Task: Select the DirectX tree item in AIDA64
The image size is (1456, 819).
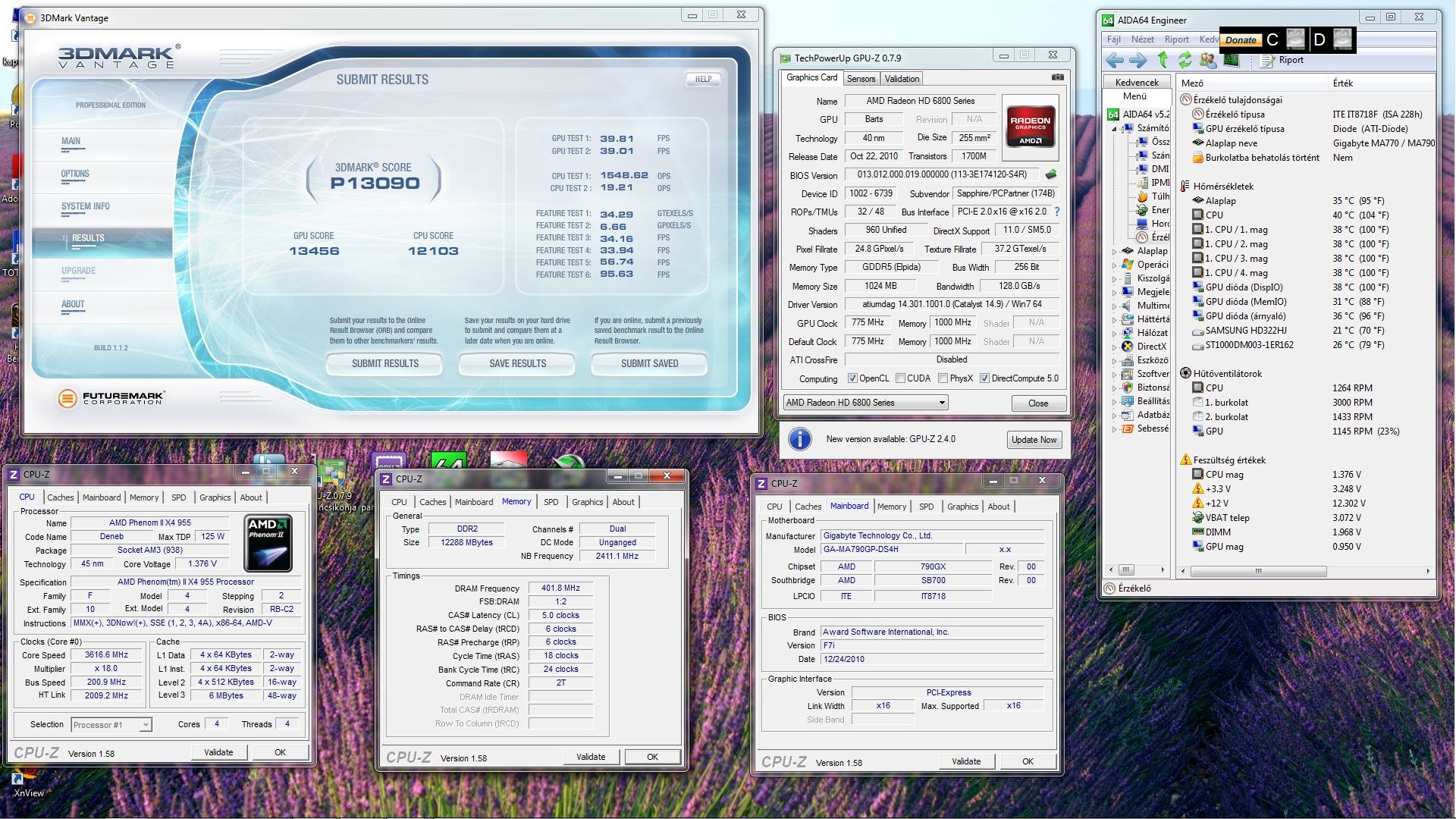Action: (1144, 347)
